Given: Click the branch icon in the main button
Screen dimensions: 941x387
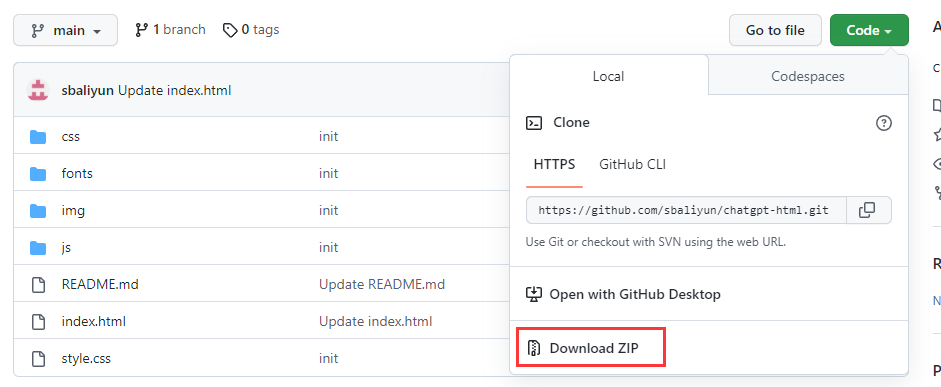Looking at the screenshot, I should pos(38,30).
